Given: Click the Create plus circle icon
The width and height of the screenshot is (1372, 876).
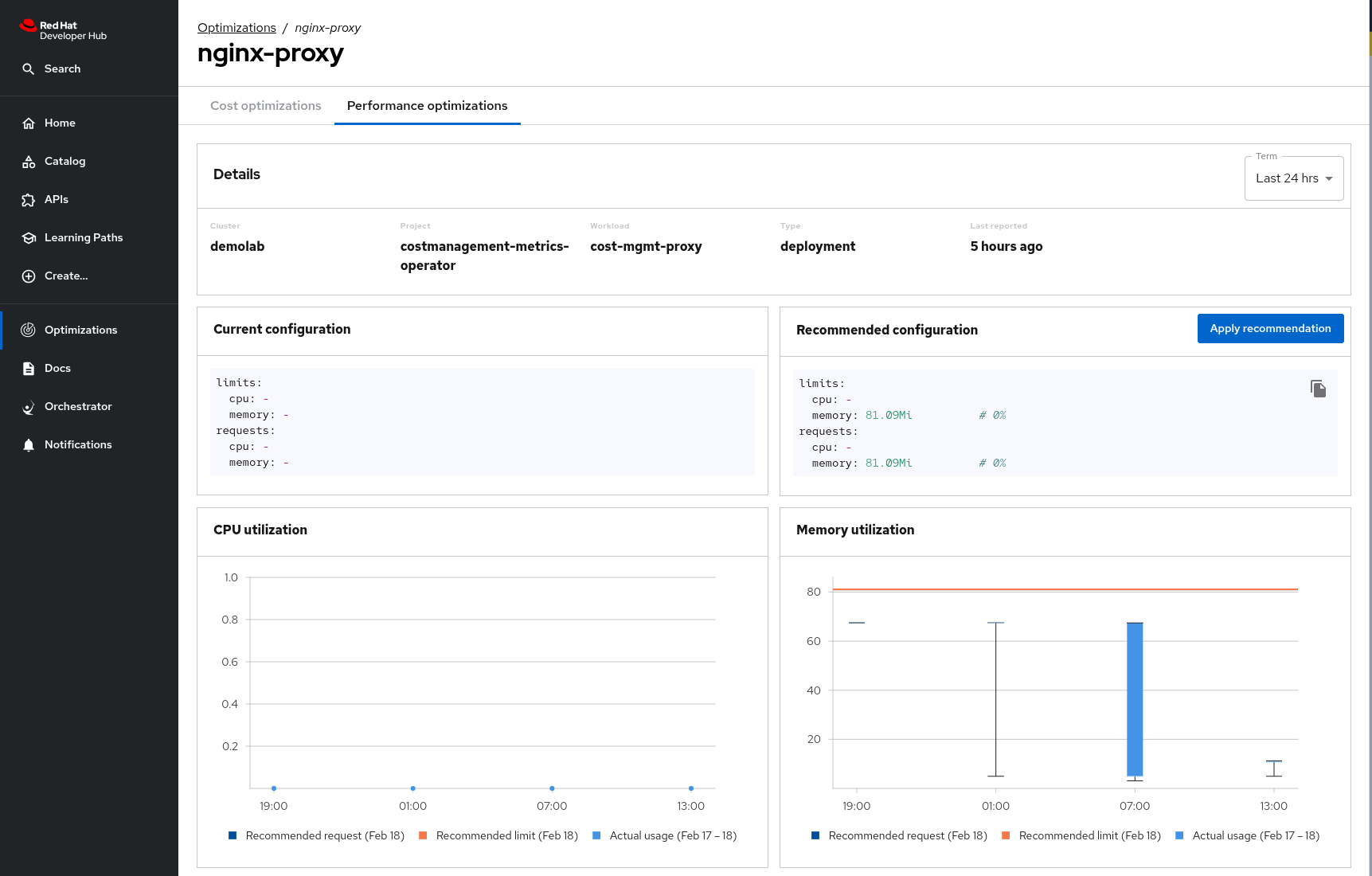Looking at the screenshot, I should coord(29,276).
